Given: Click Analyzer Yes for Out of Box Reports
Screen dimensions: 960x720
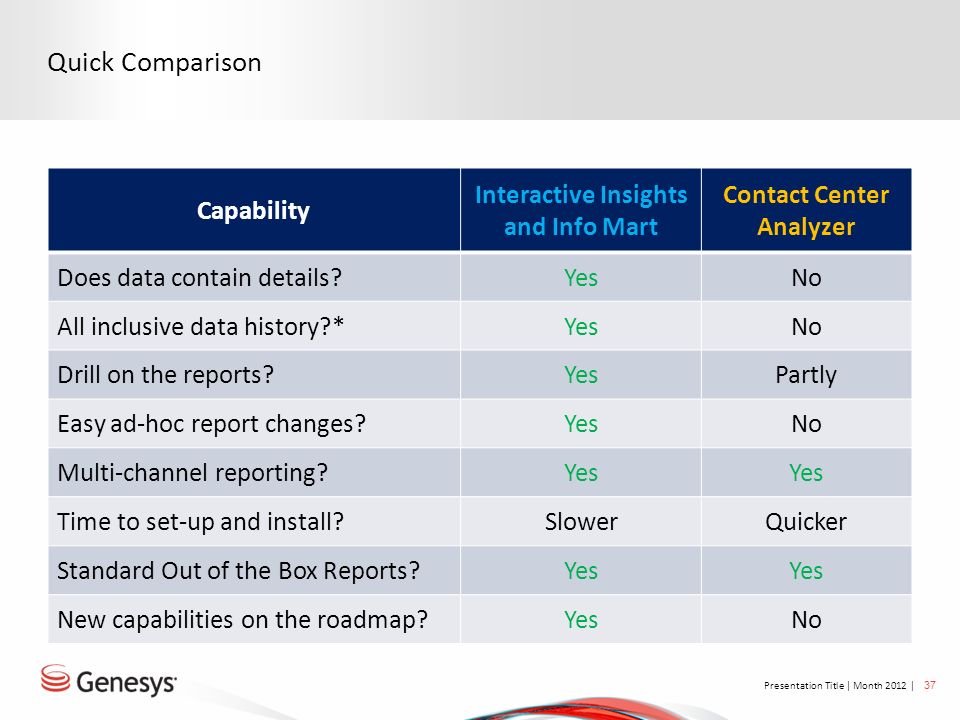Looking at the screenshot, I should [806, 571].
